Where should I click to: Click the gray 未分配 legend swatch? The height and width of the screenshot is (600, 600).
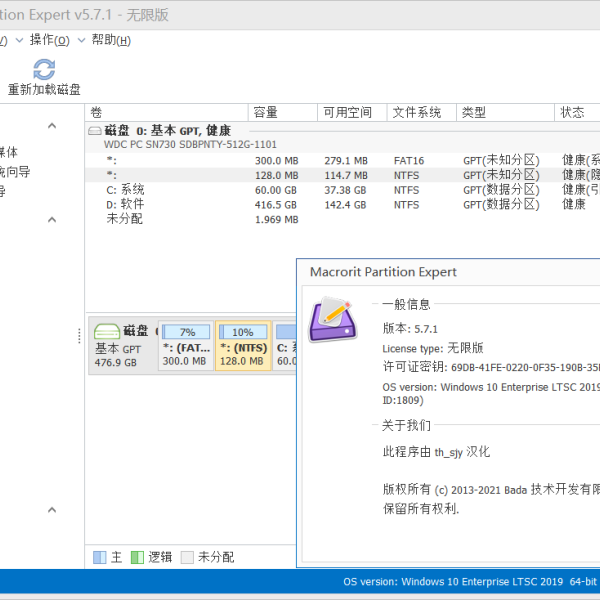[x=187, y=557]
